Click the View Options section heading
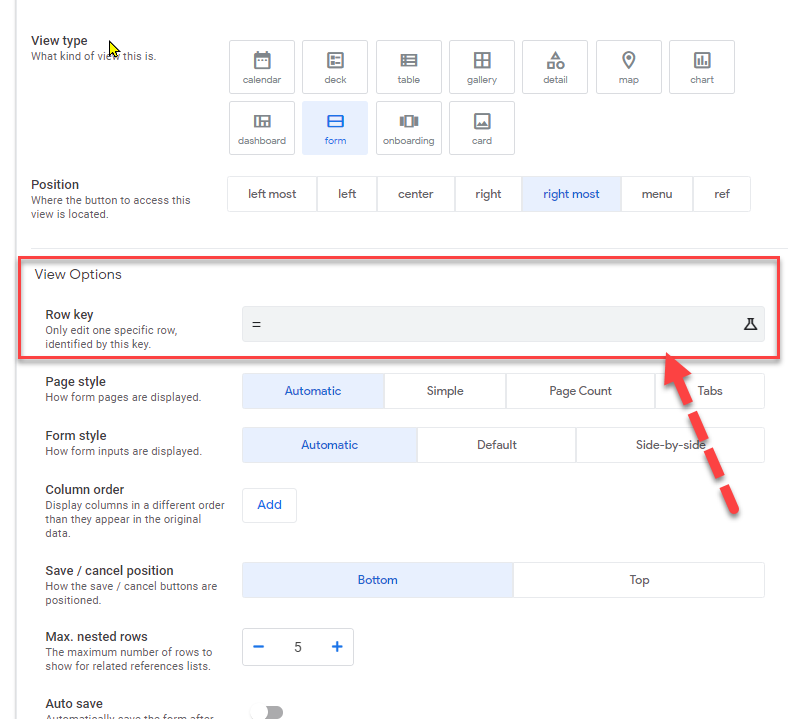The image size is (788, 719). (78, 274)
